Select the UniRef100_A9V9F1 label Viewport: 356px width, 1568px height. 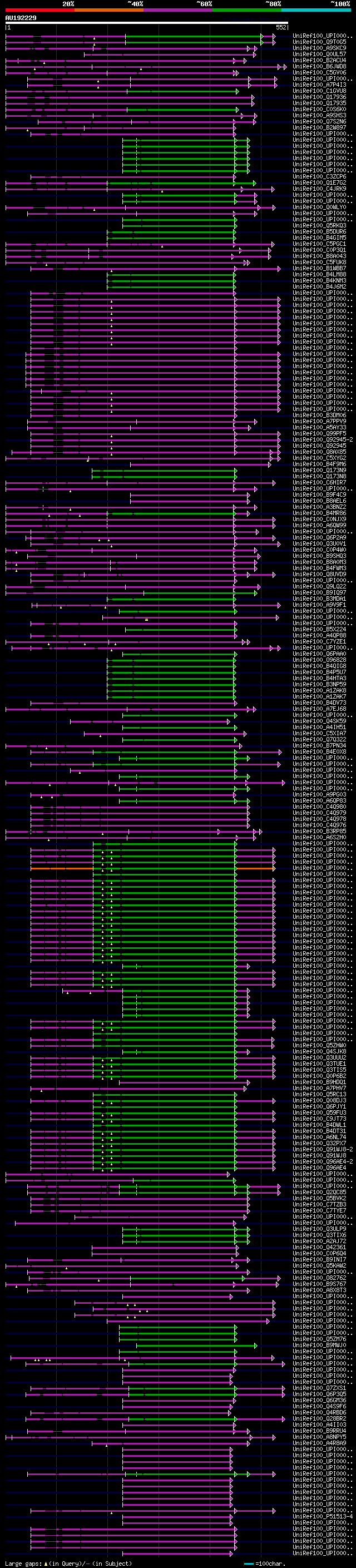pos(319,605)
